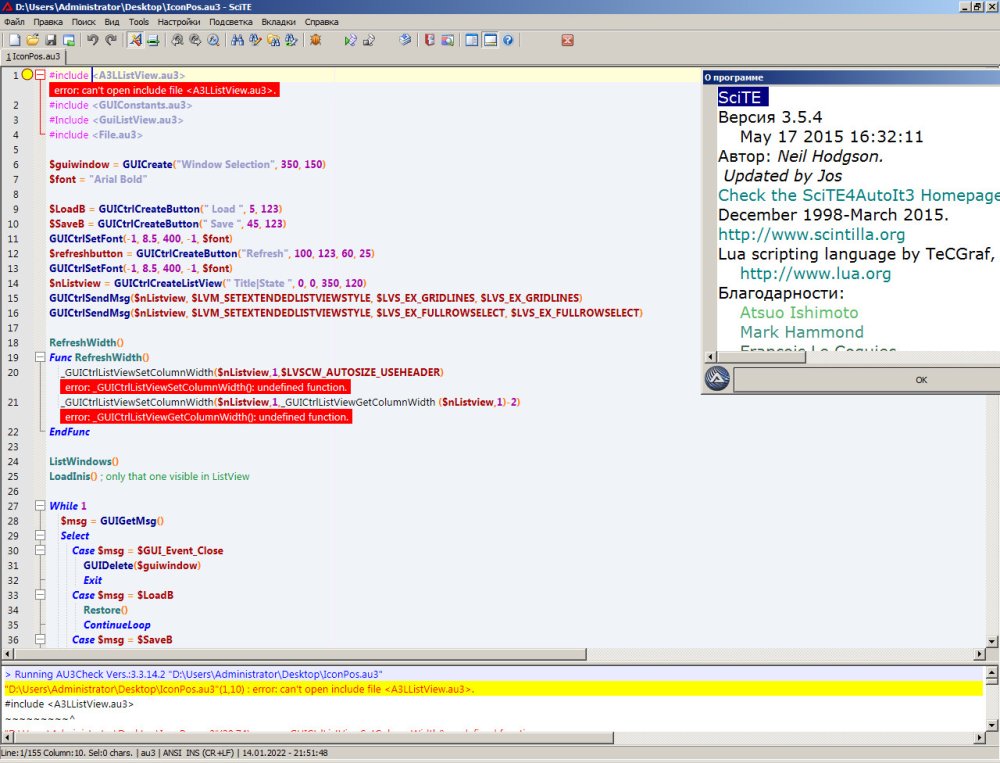Click the colored picture viewer toolbar icon
1000x763 pixels.
point(448,40)
